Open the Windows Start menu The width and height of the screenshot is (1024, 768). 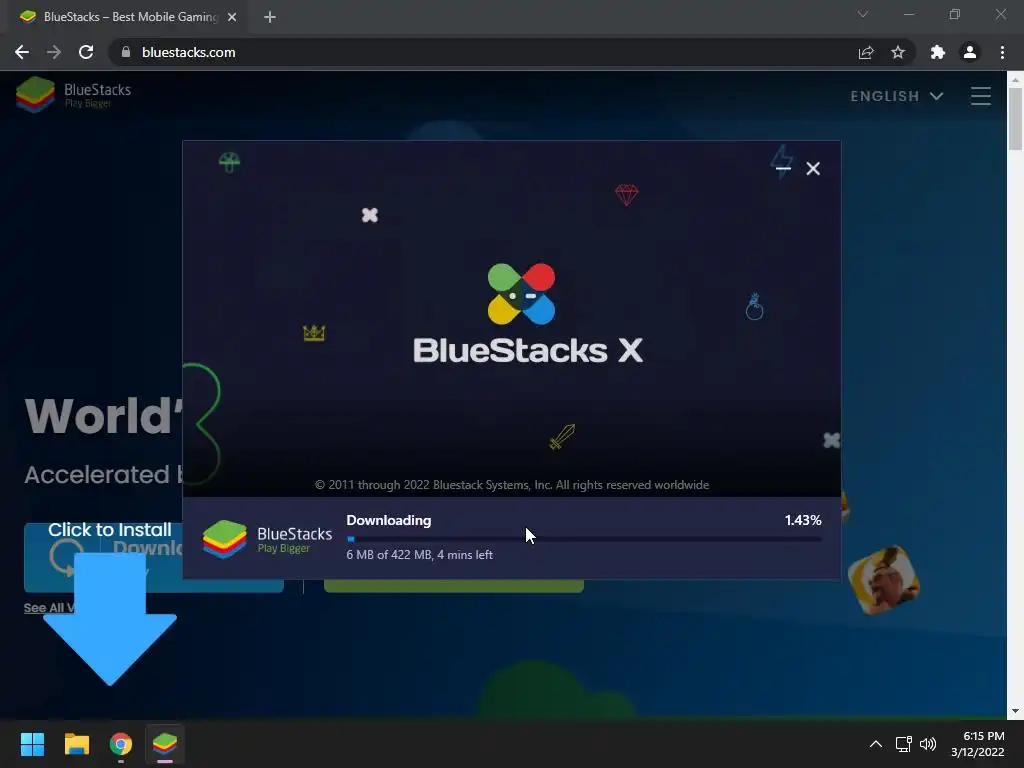32,744
